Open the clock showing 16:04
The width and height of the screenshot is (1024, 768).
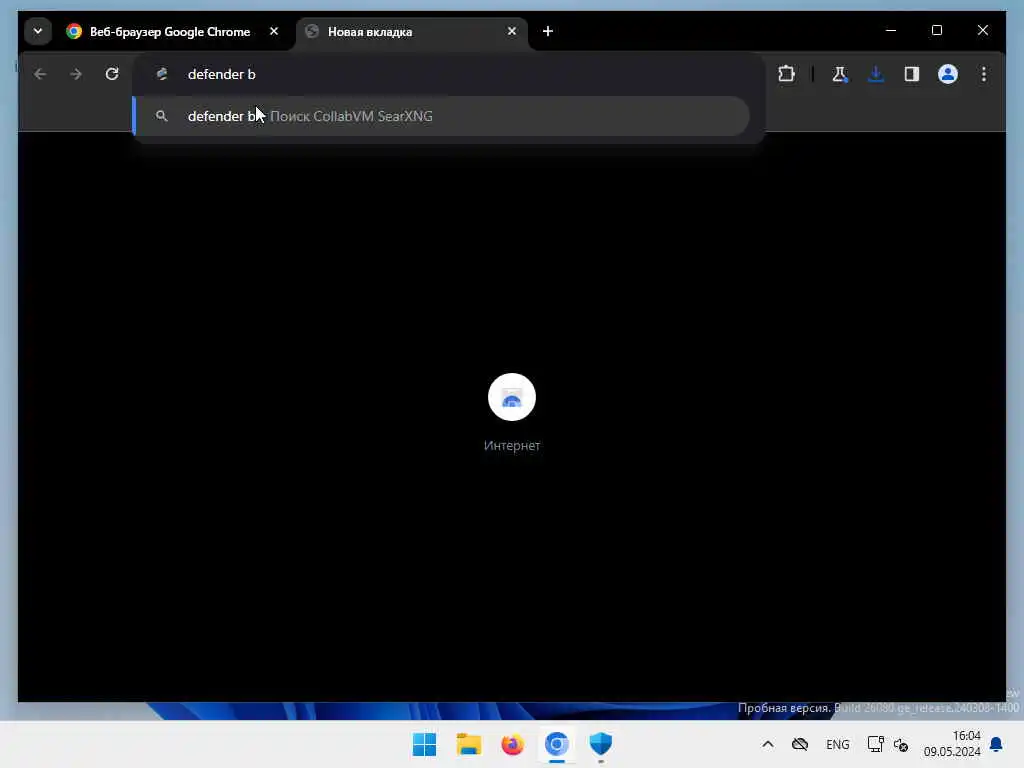pyautogui.click(x=952, y=744)
